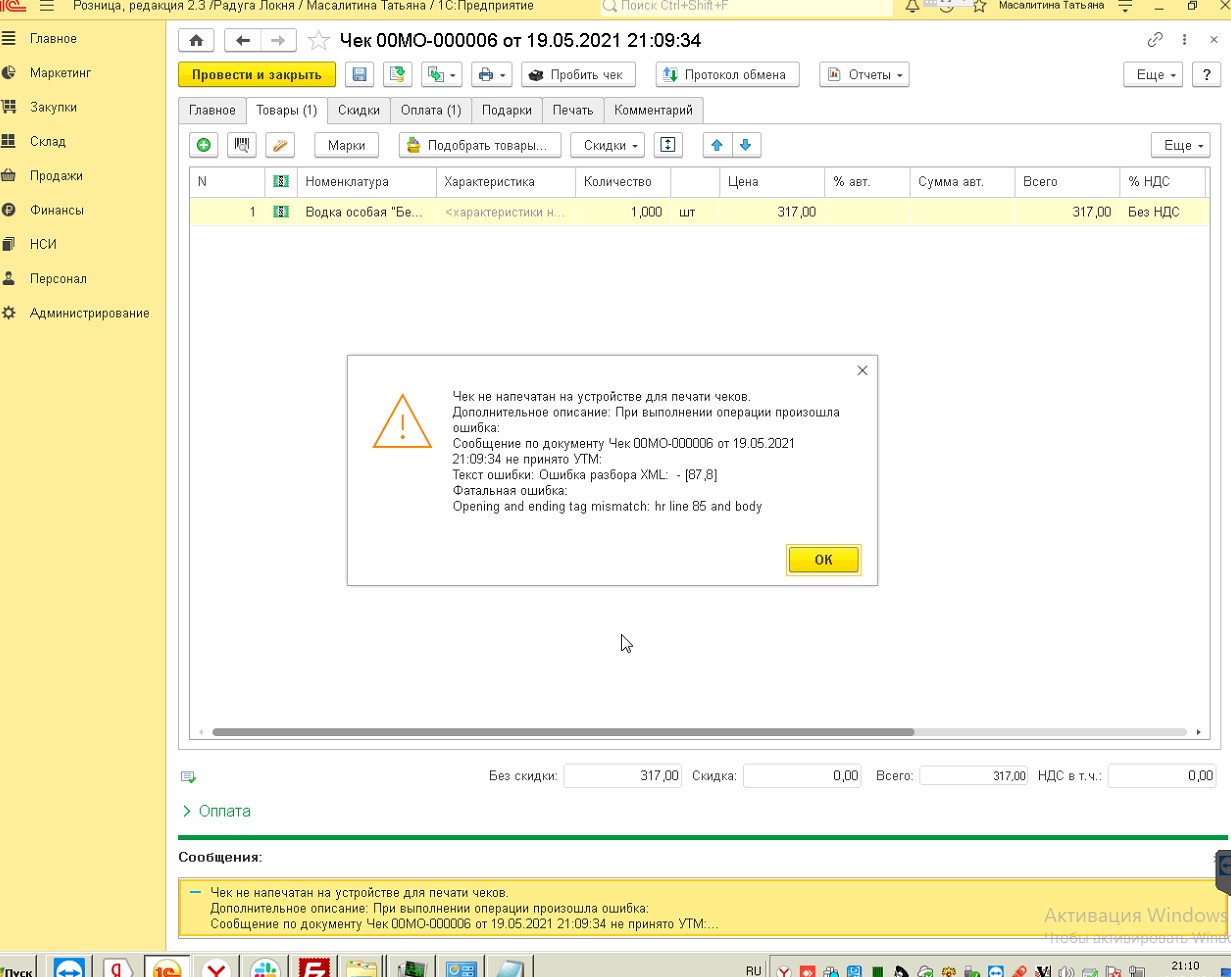Expand the Оплата section

(216, 811)
